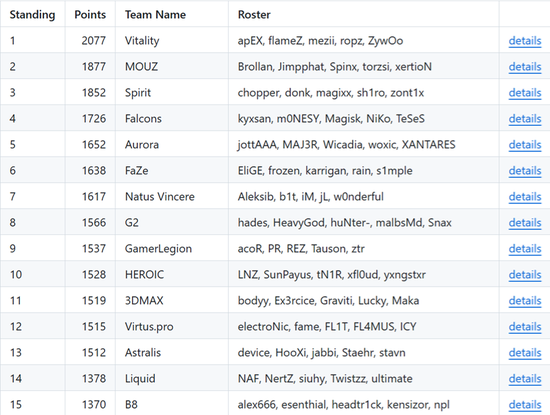Screen dimensions: 550x415
Task: Open details link for Vitality
Action: [x=525, y=41]
